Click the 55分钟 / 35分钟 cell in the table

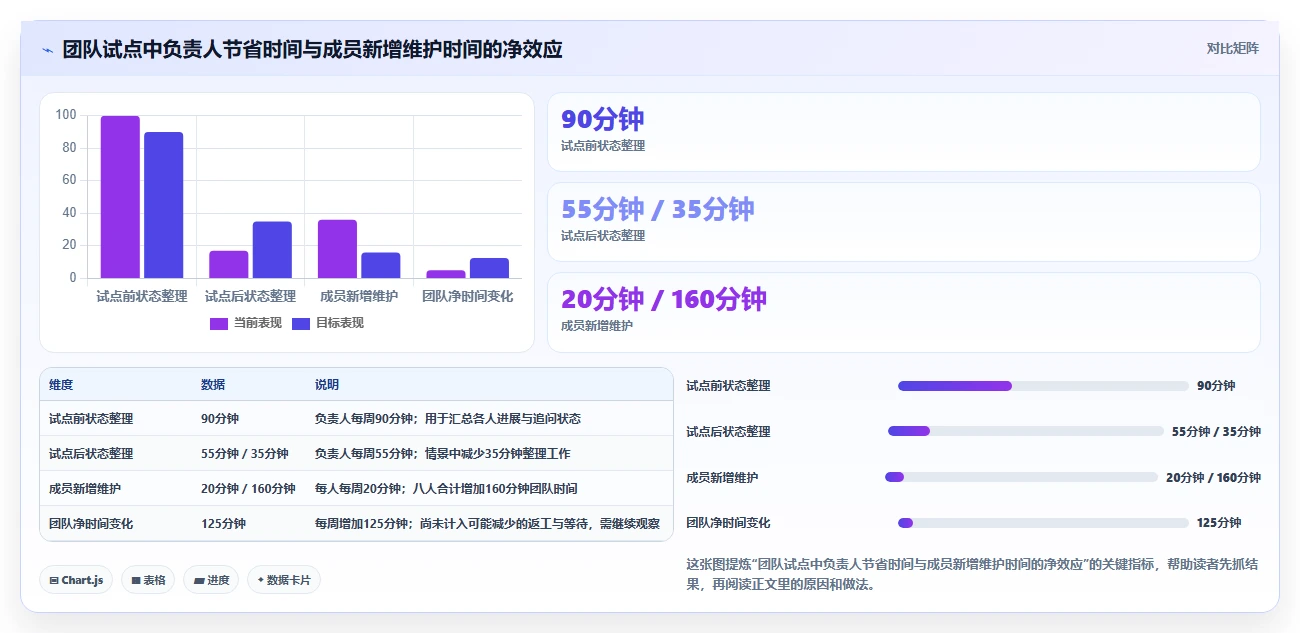pyautogui.click(x=245, y=454)
